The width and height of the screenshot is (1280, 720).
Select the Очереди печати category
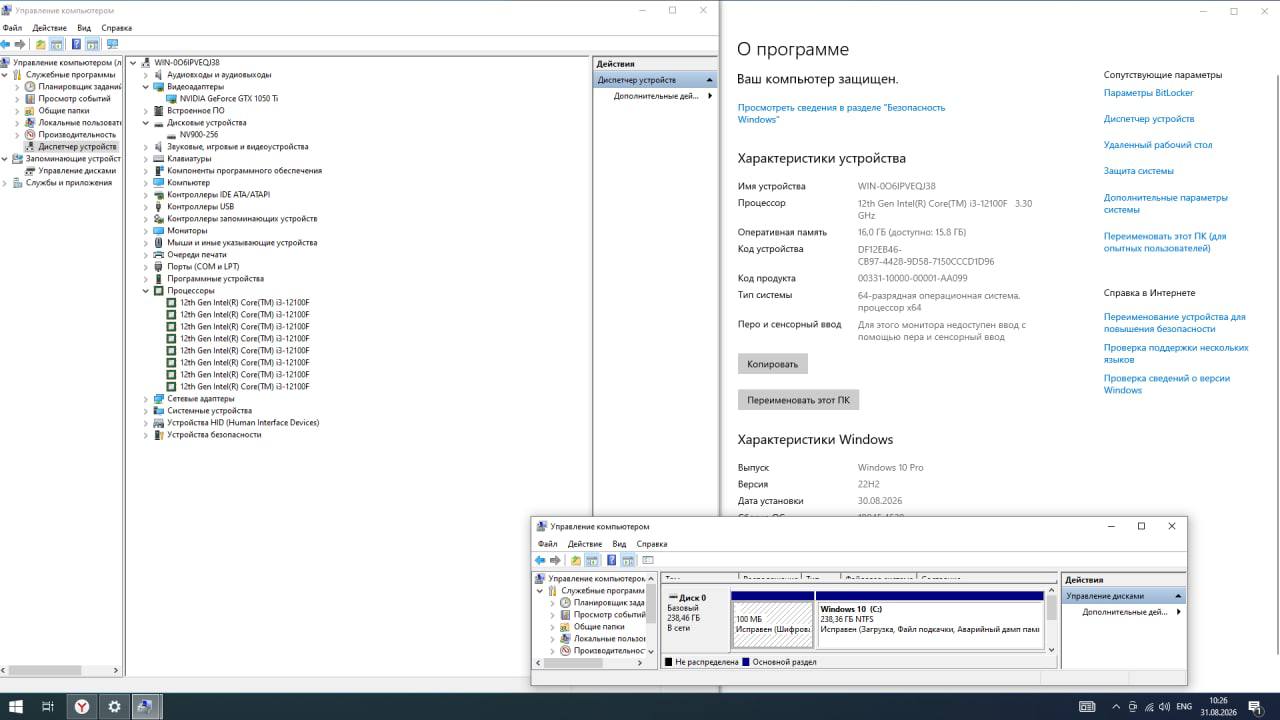pyautogui.click(x=197, y=255)
